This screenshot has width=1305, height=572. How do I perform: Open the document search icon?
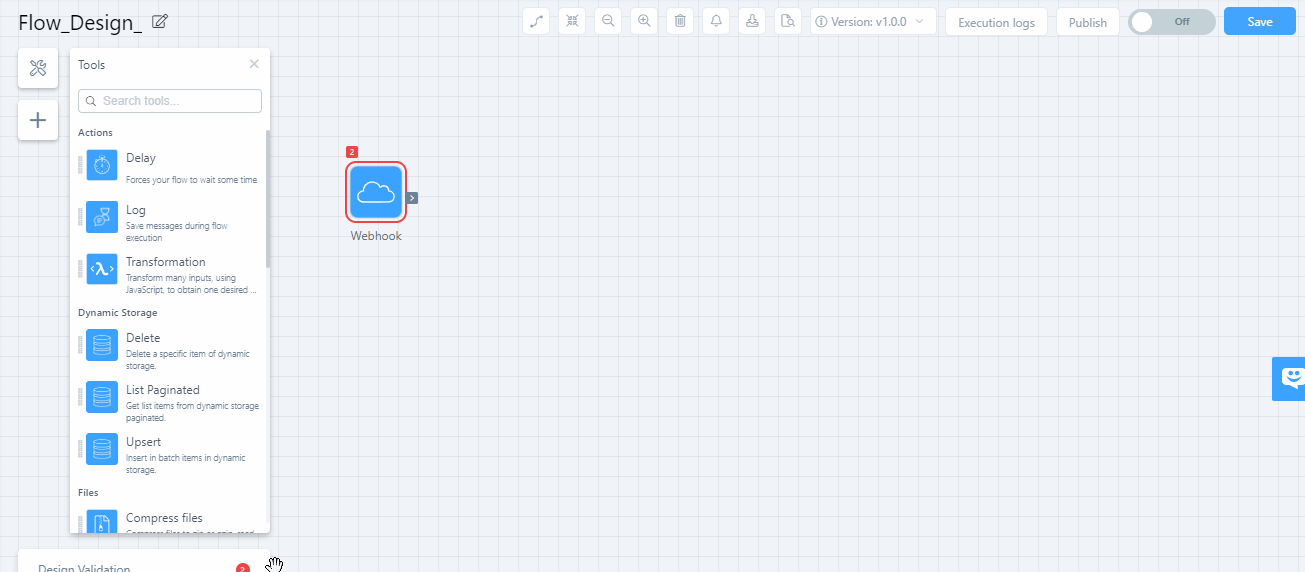[x=788, y=21]
